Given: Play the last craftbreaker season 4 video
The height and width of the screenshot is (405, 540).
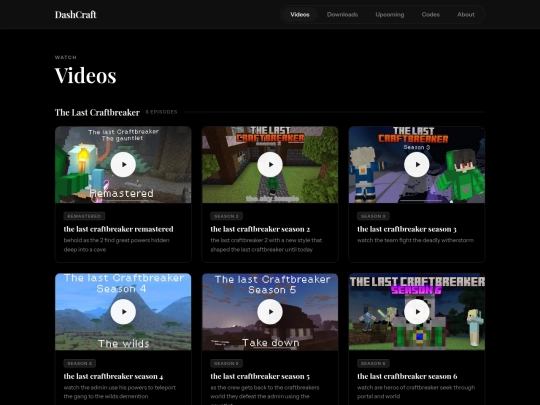Looking at the screenshot, I should point(123,312).
